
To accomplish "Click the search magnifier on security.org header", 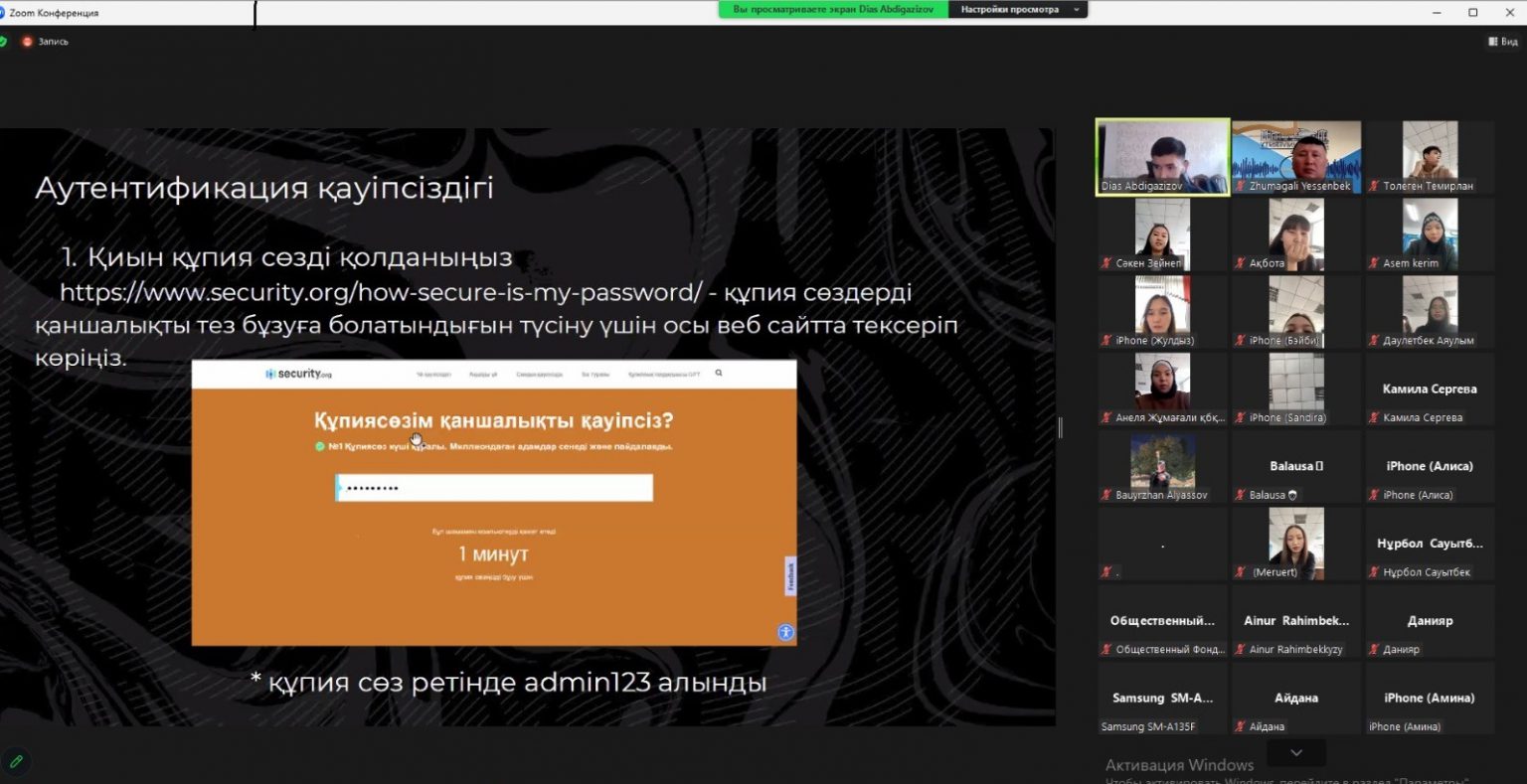I will click(719, 374).
